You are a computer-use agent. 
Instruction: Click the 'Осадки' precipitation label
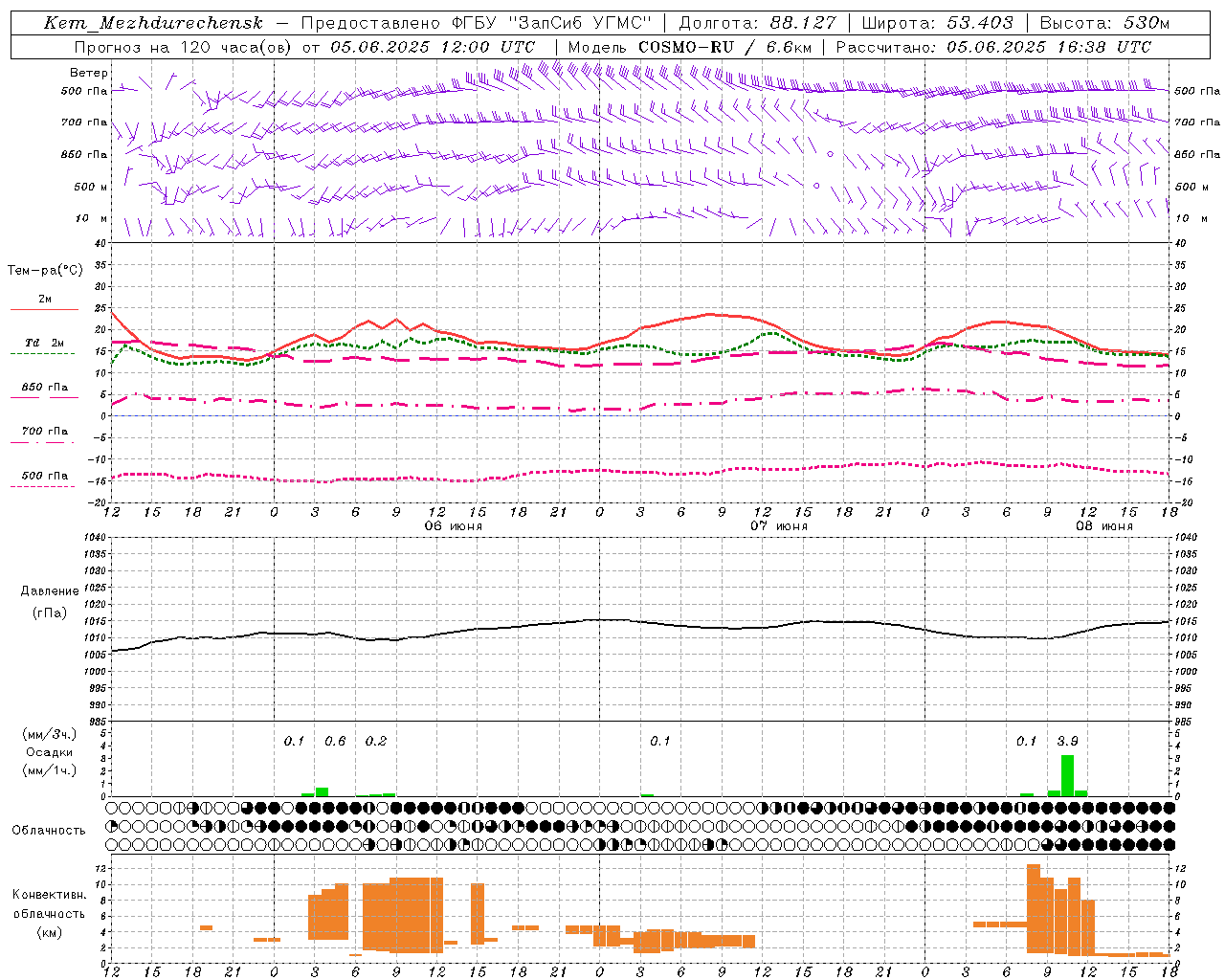coord(49,752)
